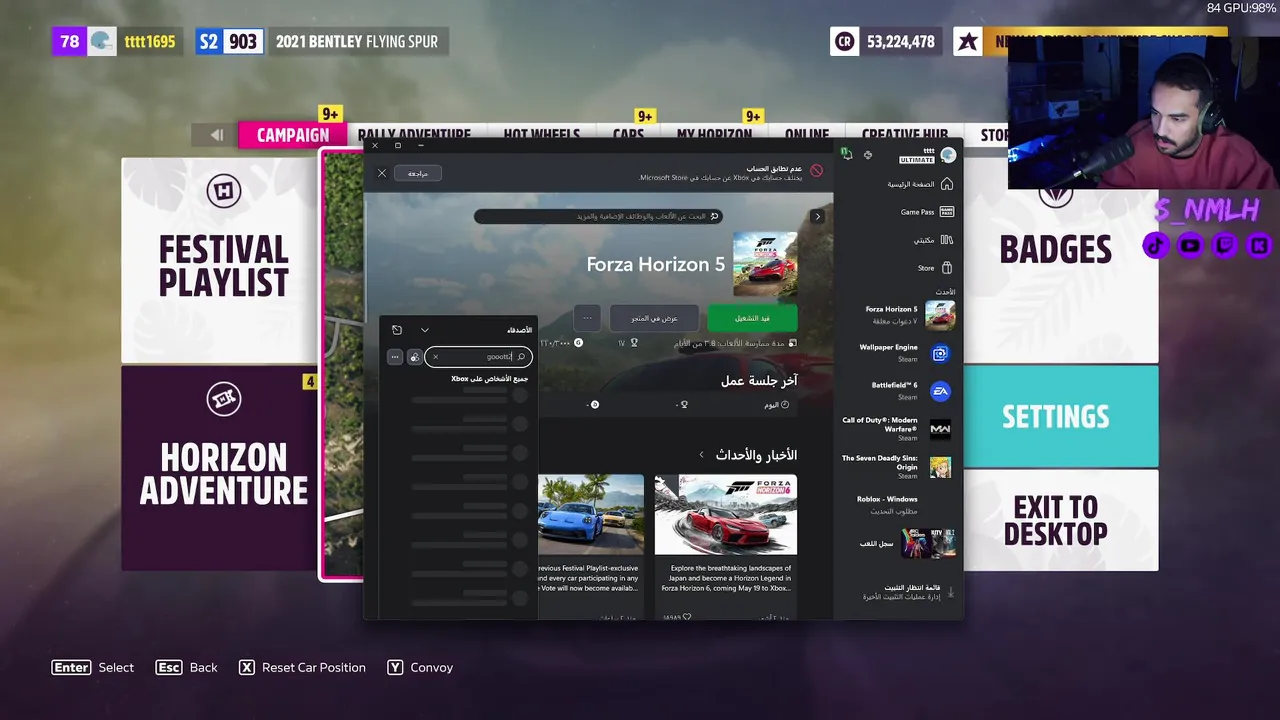This screenshot has height=720, width=1280.
Task: Click Reset Car Position prompt
Action: point(302,667)
